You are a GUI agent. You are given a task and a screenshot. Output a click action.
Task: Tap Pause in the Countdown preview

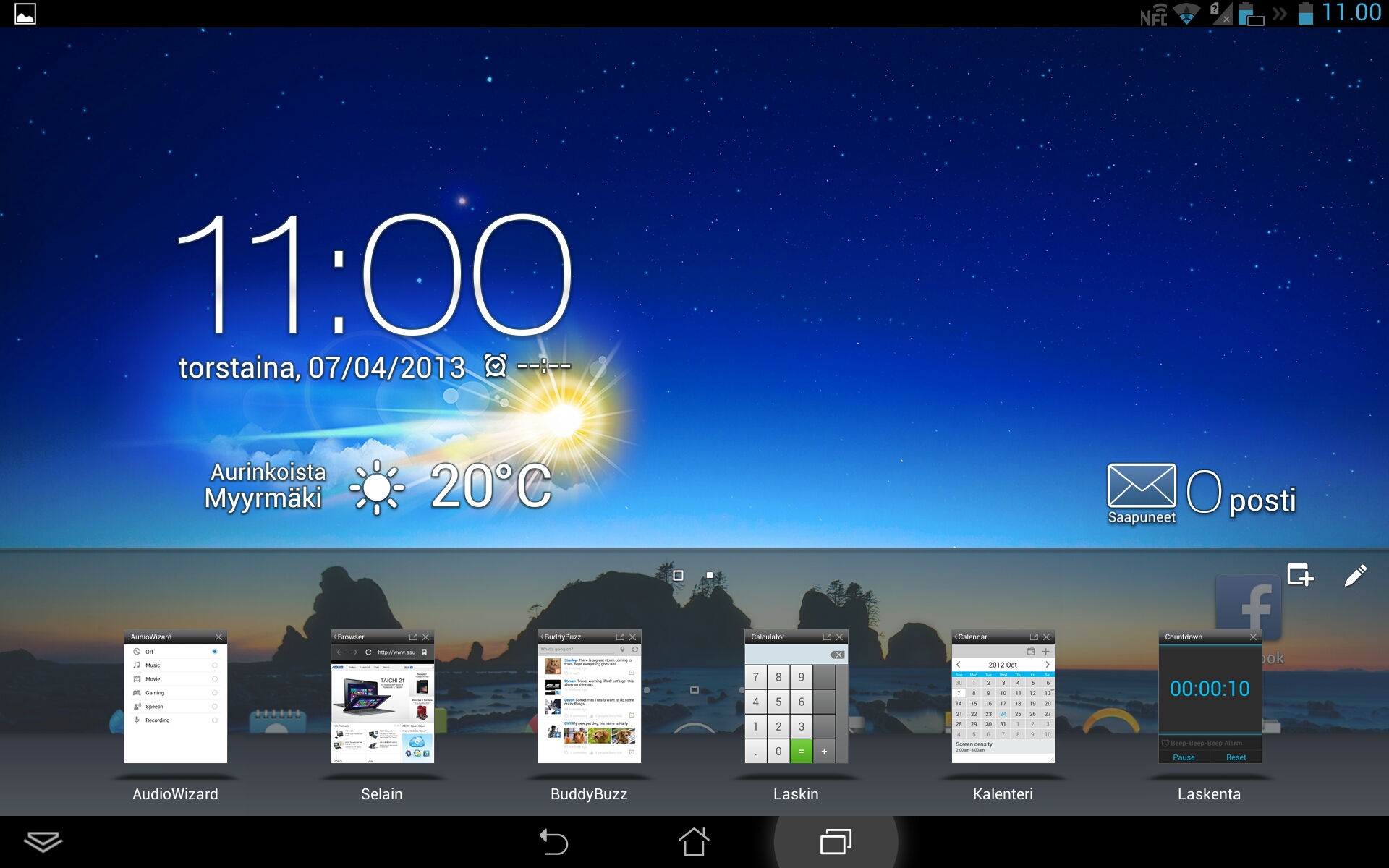(x=1184, y=757)
